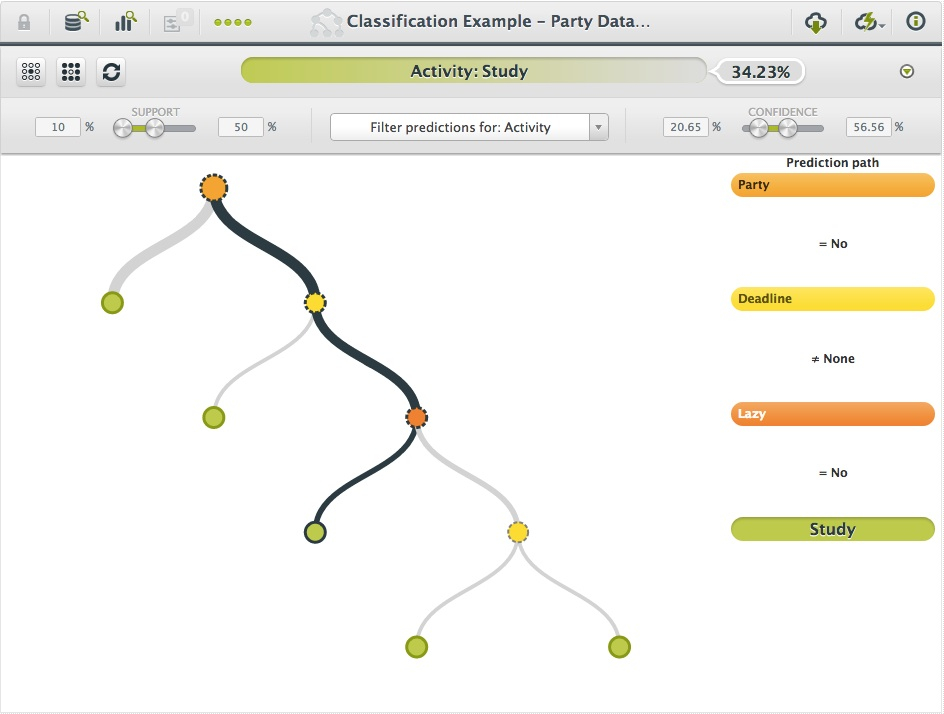Click the cloud download model icon

tap(816, 21)
